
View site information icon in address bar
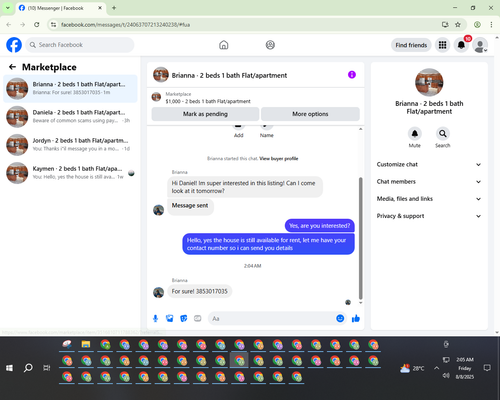(53, 25)
